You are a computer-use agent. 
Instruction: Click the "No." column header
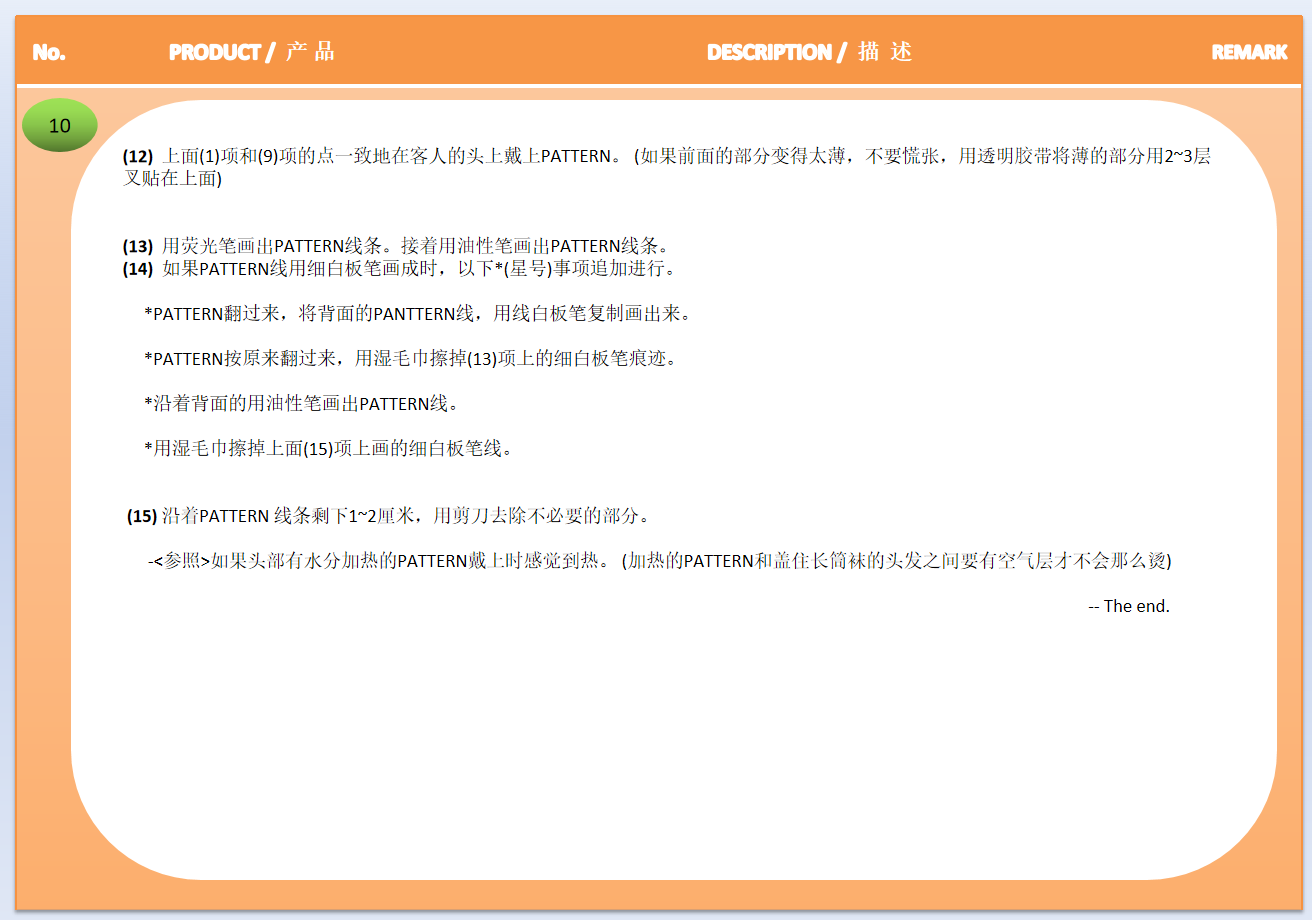(x=49, y=52)
